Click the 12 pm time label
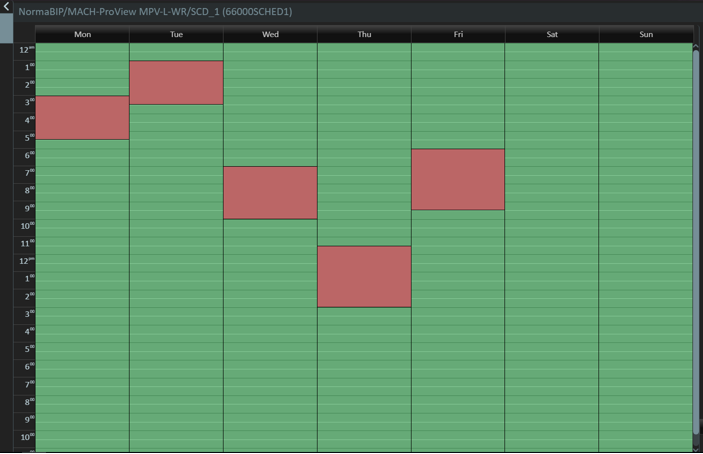703x454 pixels. [24, 262]
